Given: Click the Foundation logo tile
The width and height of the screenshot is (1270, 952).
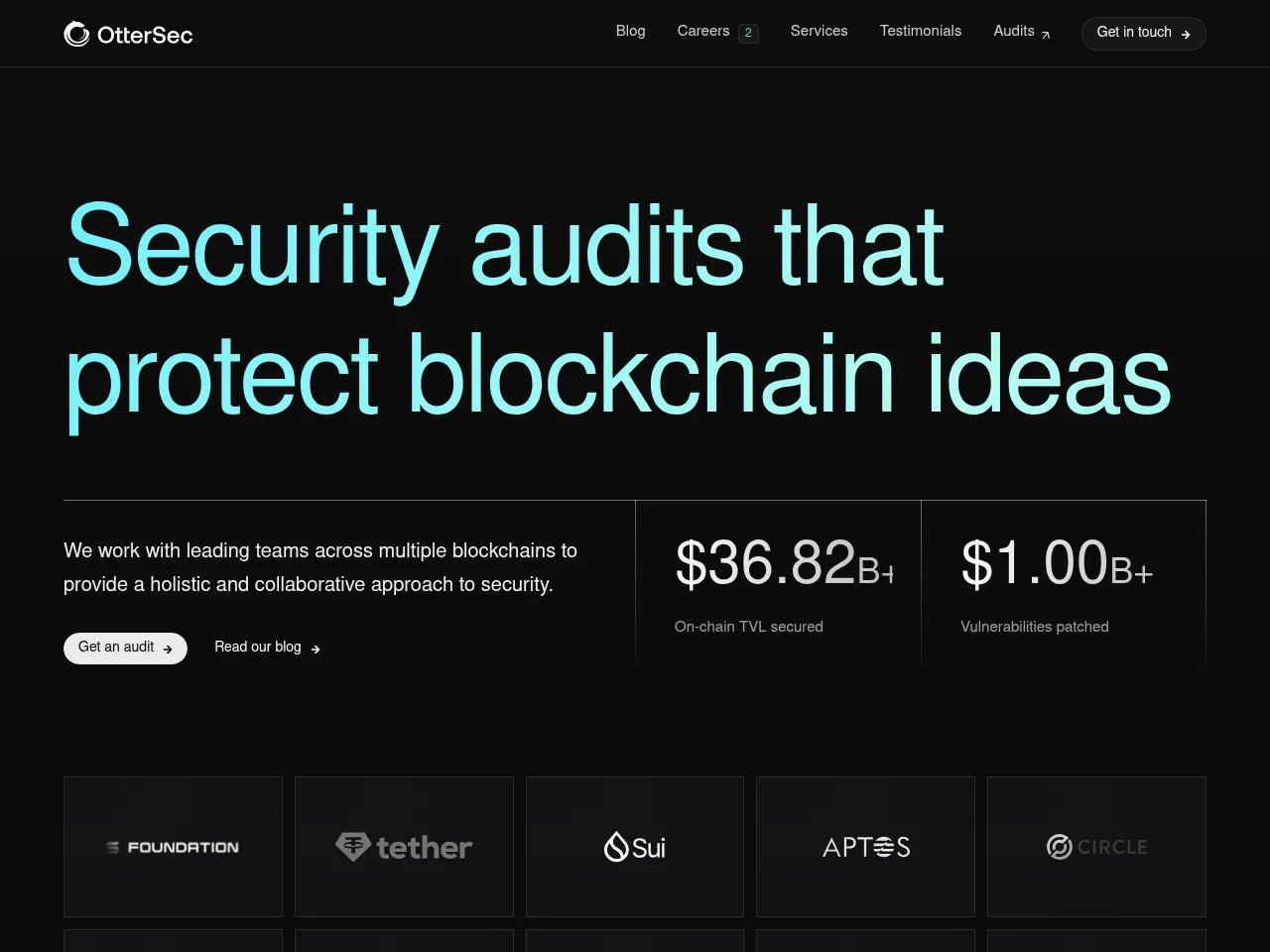Looking at the screenshot, I should (173, 847).
